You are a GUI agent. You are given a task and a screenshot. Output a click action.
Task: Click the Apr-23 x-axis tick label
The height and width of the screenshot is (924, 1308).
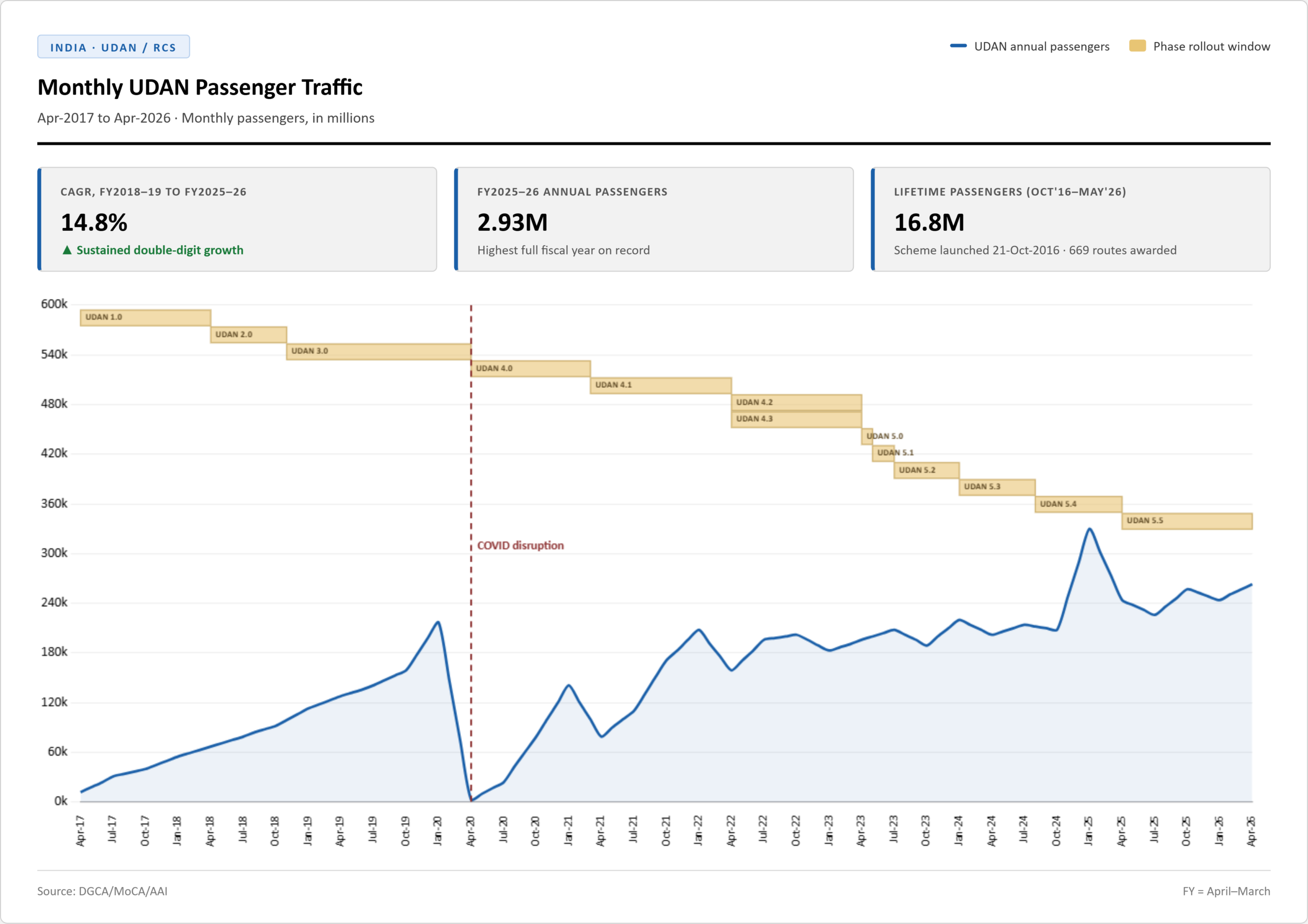tap(861, 831)
